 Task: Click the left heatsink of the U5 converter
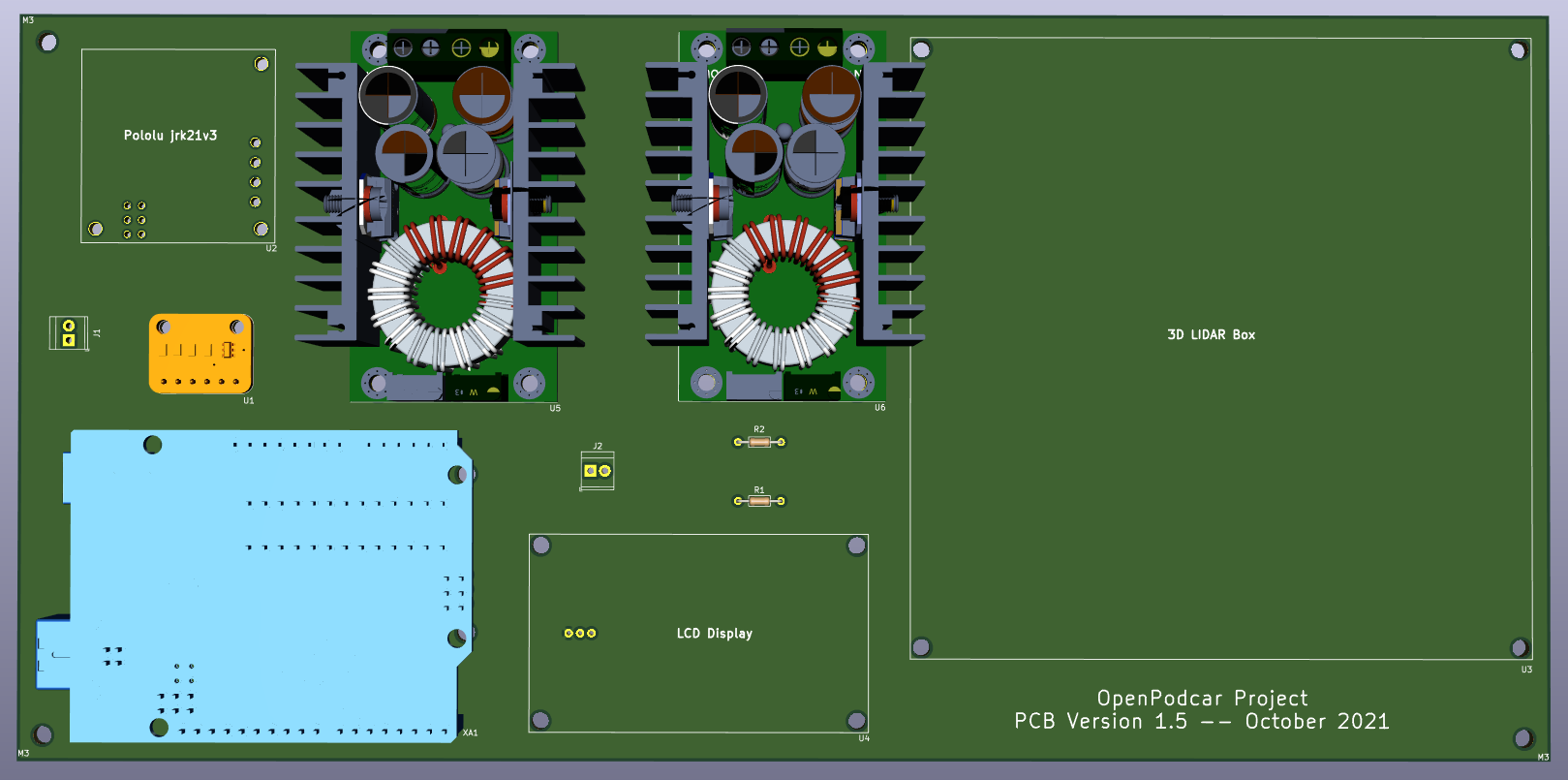tap(327, 204)
